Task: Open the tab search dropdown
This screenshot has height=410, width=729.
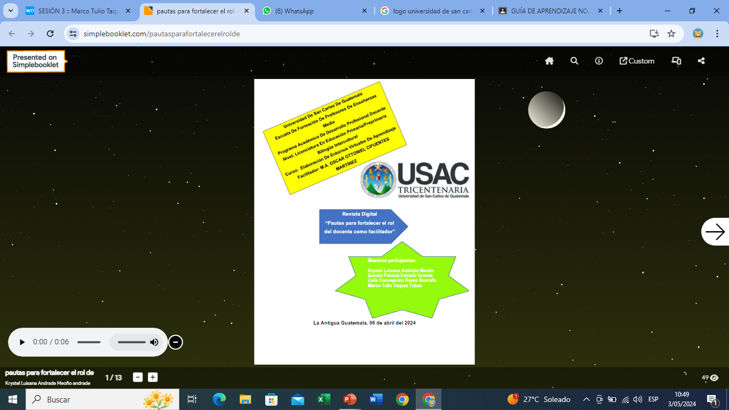Action: tap(10, 11)
